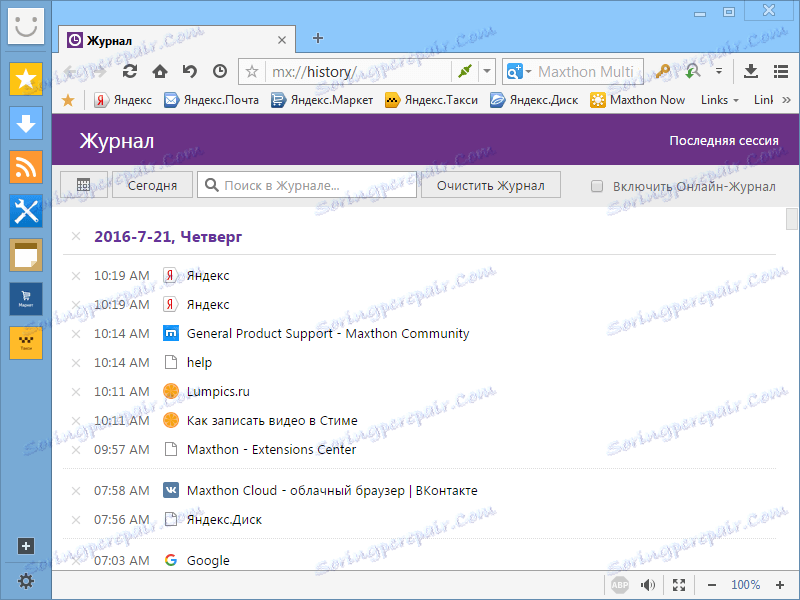The image size is (800, 600).
Task: Open the Последняя сессия link
Action: (725, 141)
